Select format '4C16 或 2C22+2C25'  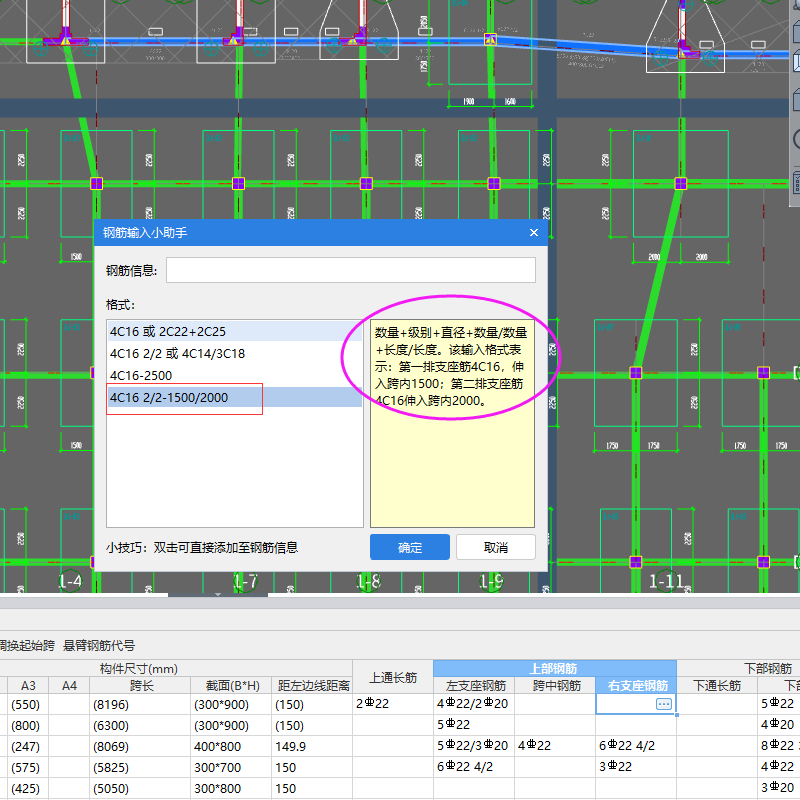[234, 332]
